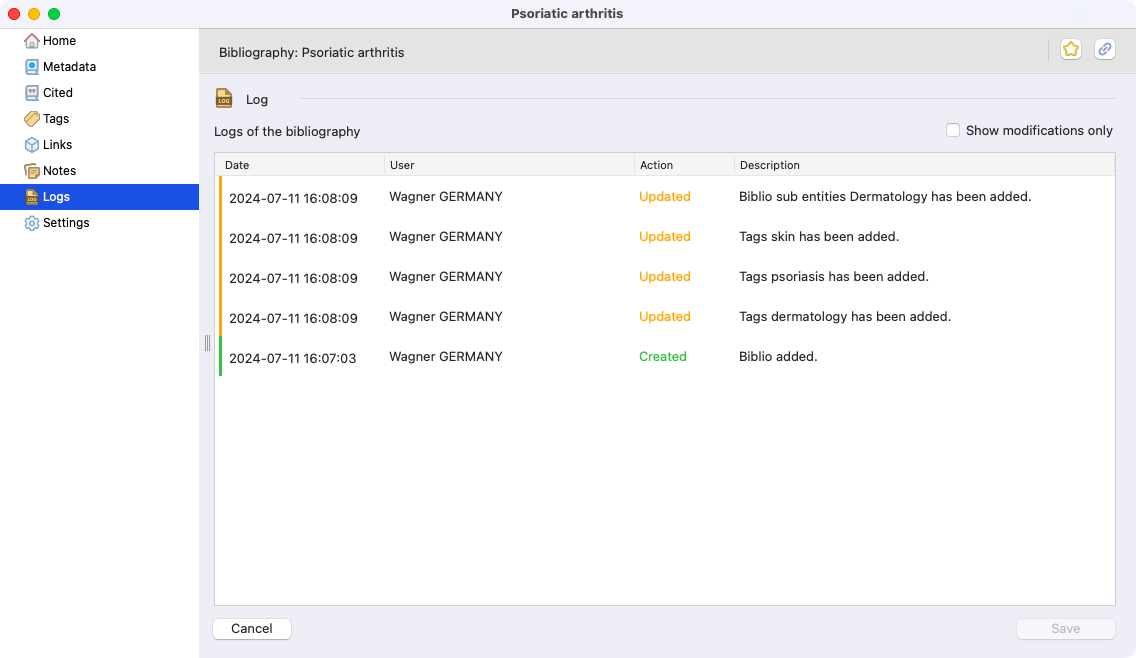The height and width of the screenshot is (658, 1136).
Task: Sort by the Action column header
Action: tap(684, 165)
